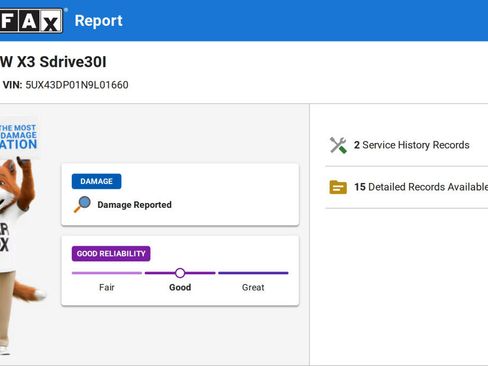The image size is (488, 366).
Task: Click the Damage Reported text
Action: click(x=134, y=205)
